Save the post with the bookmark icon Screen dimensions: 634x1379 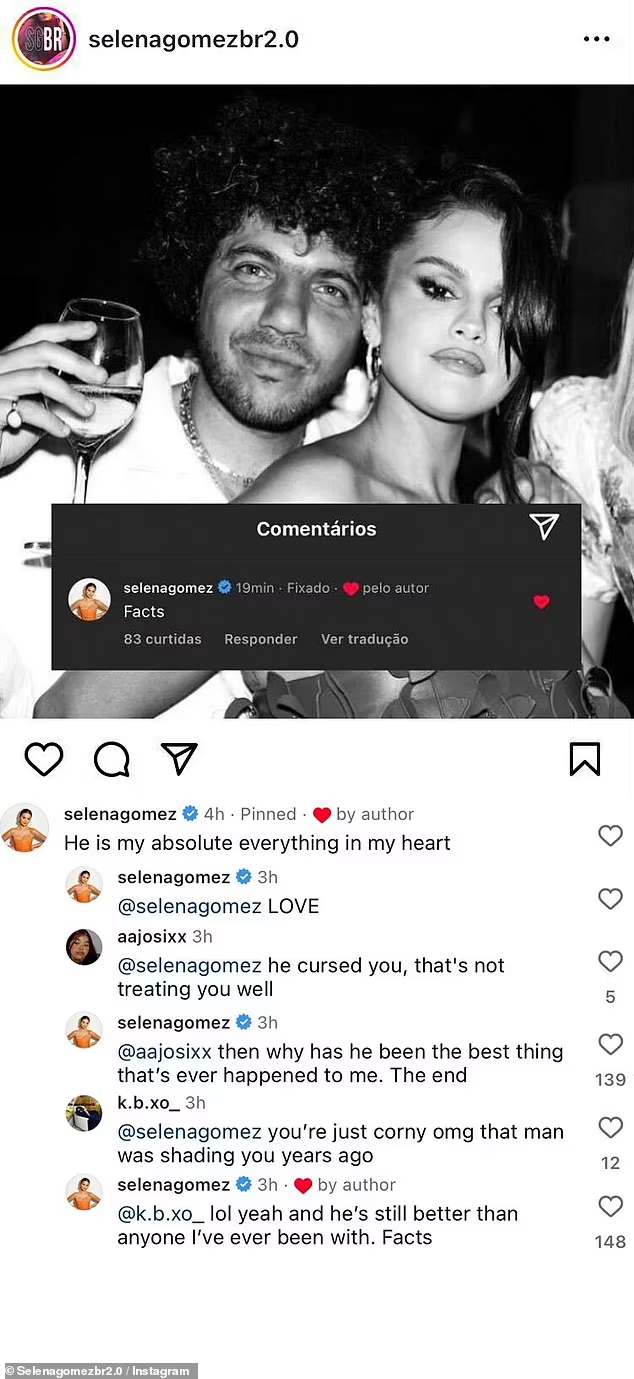tap(586, 759)
